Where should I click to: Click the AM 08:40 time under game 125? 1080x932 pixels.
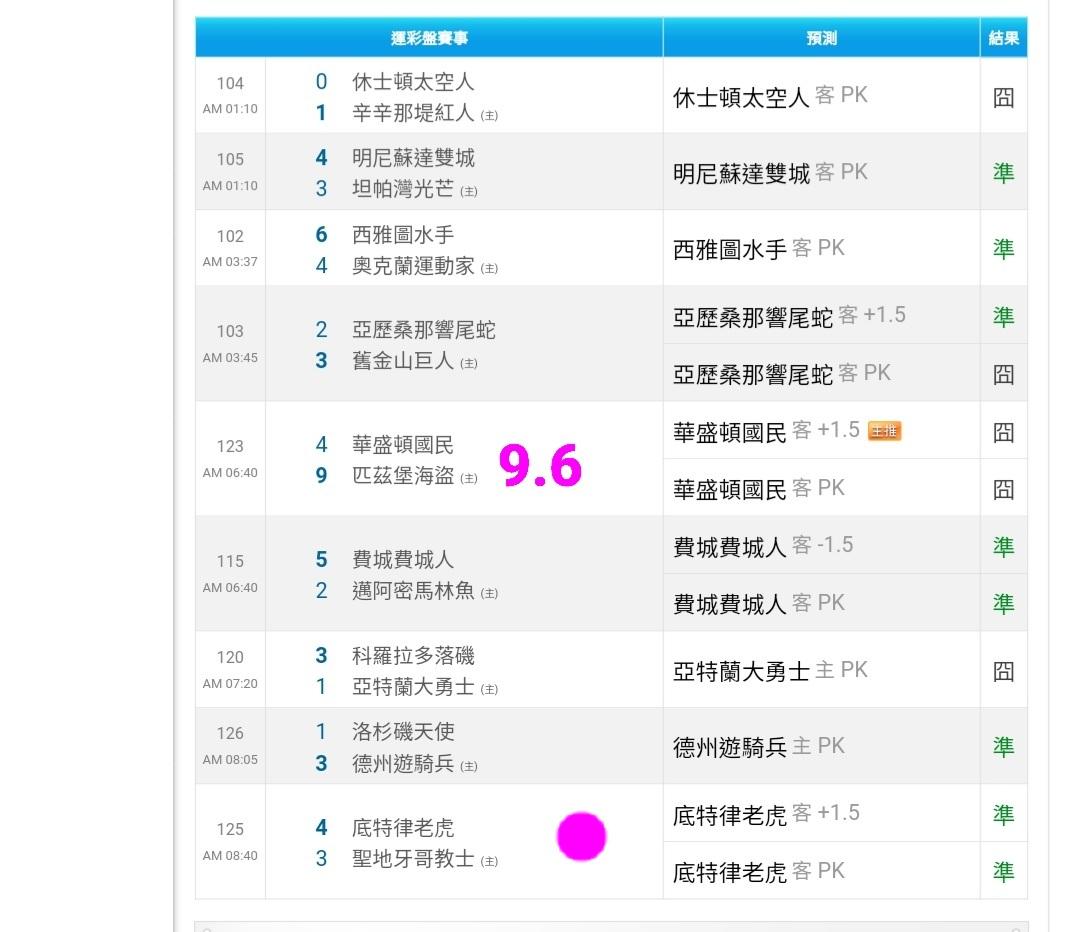click(x=230, y=856)
